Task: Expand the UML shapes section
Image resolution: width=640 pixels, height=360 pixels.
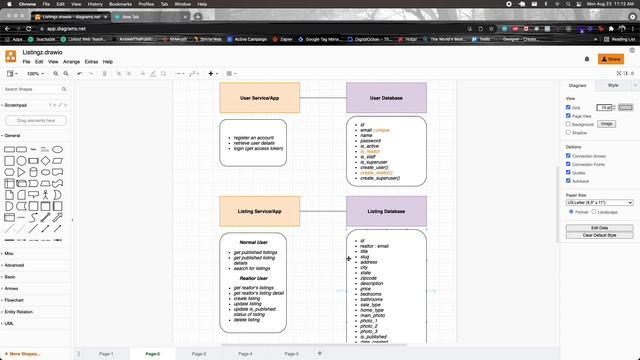Action: (9, 324)
